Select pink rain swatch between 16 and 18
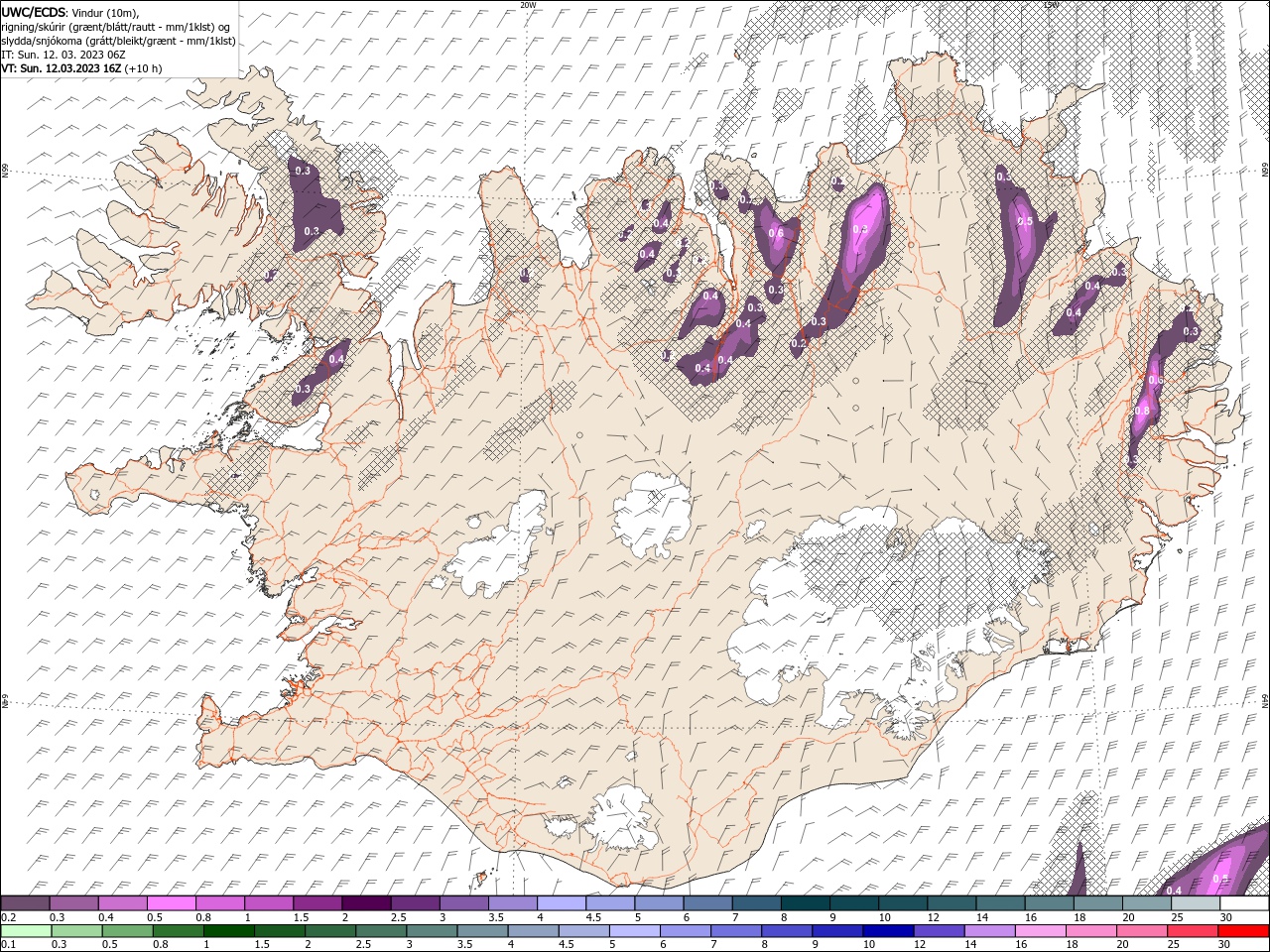Image resolution: width=1270 pixels, height=952 pixels. [x=1042, y=931]
